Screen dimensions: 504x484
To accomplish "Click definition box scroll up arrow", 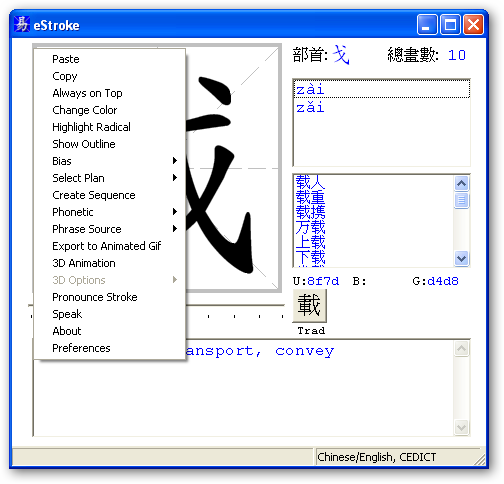I will pos(461,349).
